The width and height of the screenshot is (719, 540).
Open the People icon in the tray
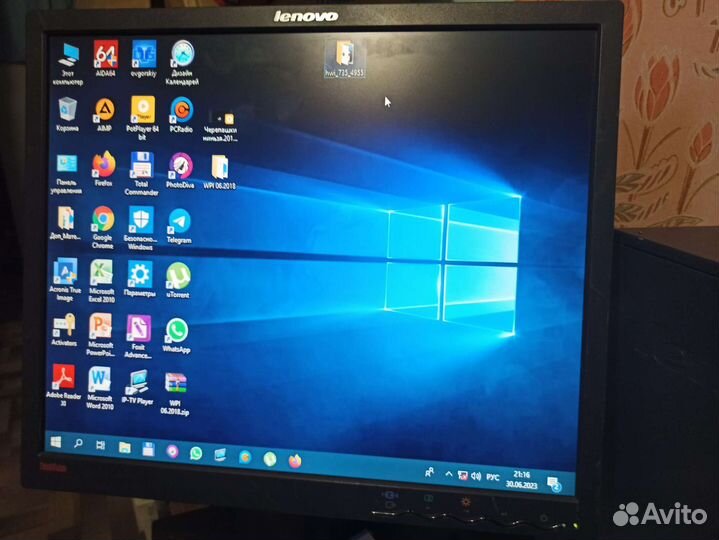click(x=430, y=472)
